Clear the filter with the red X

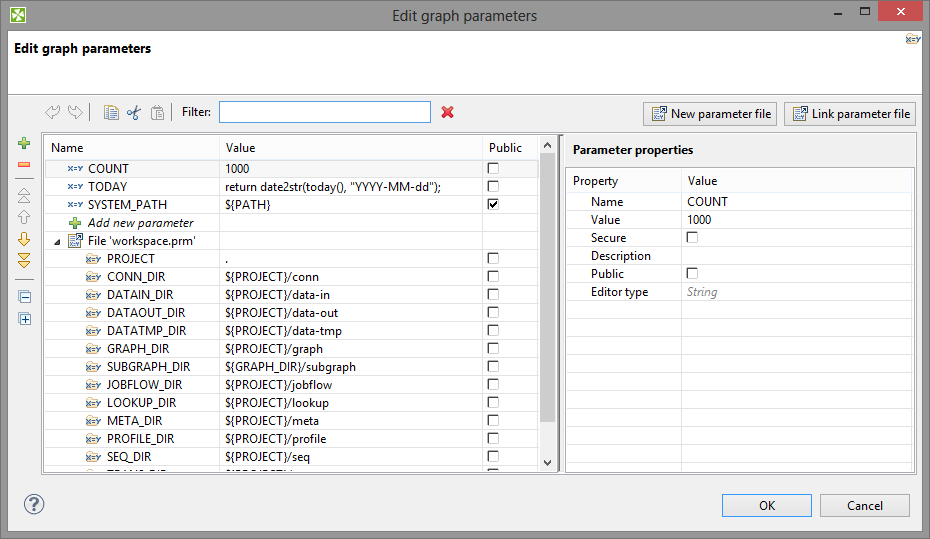pos(447,112)
